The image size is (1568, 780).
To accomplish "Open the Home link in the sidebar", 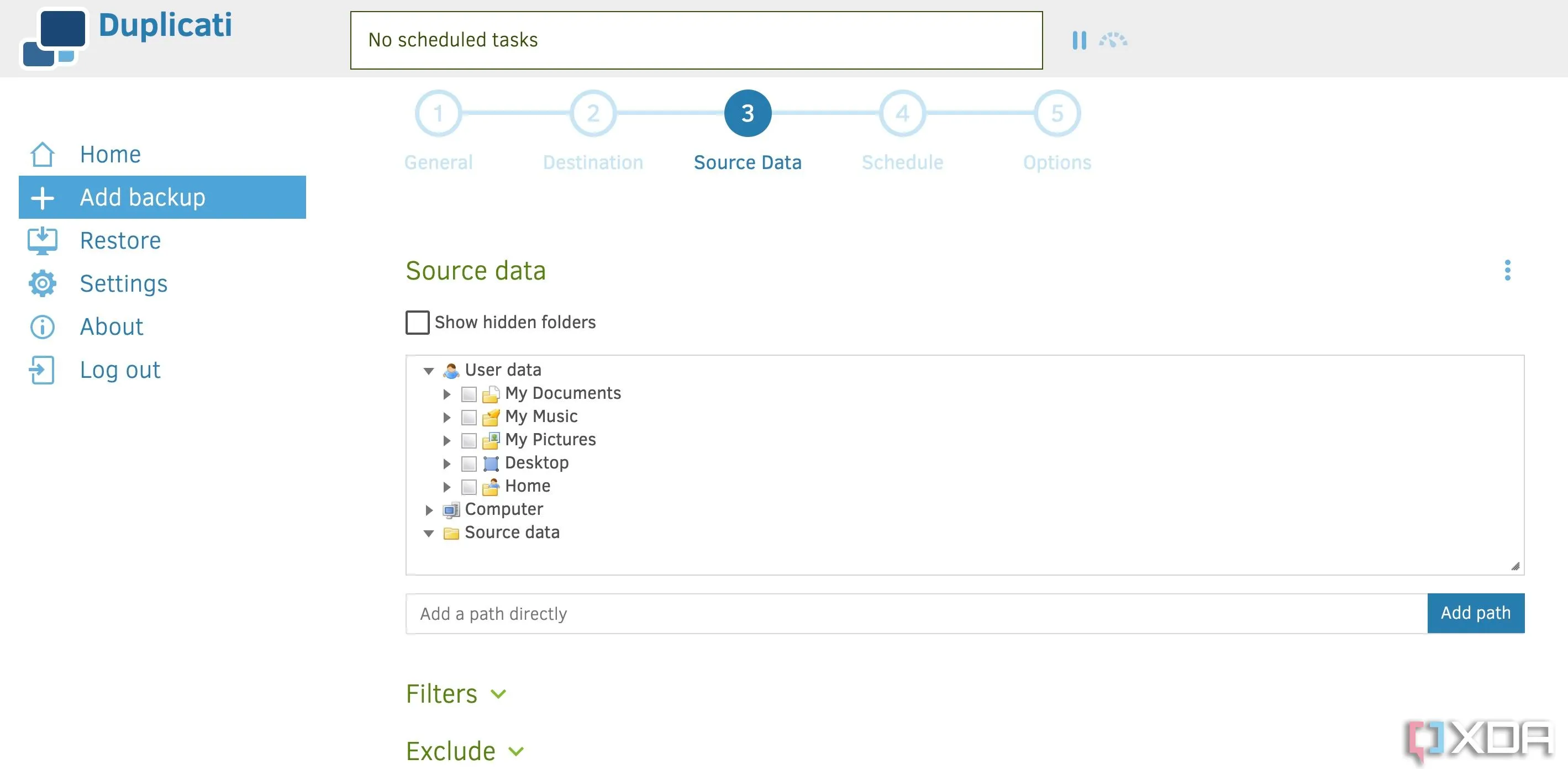I will (x=110, y=155).
